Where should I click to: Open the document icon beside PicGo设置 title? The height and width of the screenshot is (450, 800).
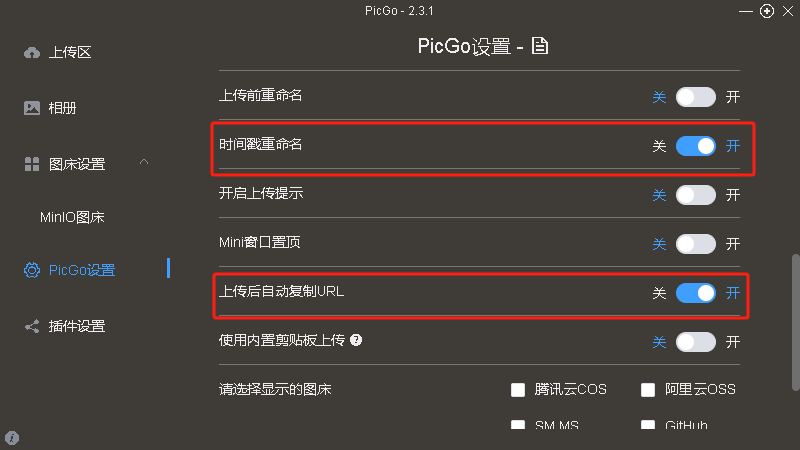pos(540,46)
